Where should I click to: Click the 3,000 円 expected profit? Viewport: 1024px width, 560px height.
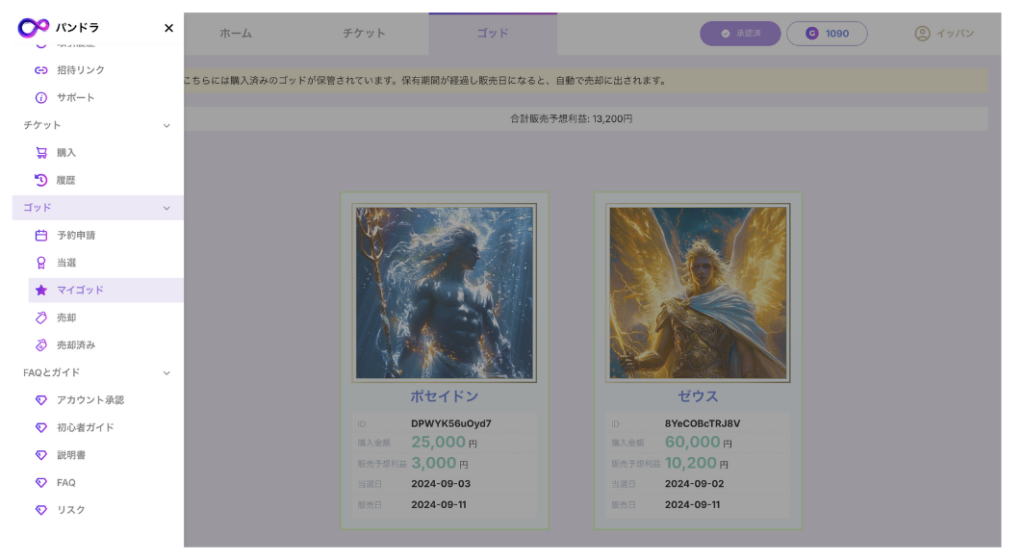(440, 463)
